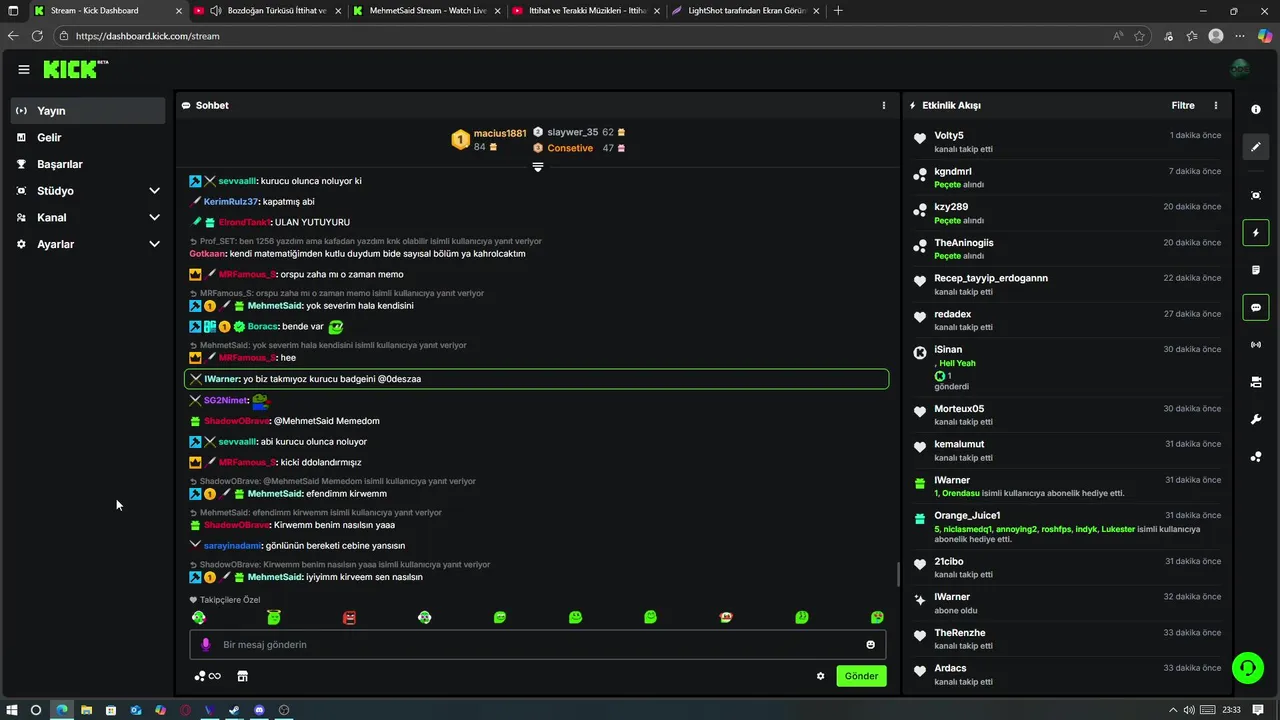Expand the Kanal sidebar section
The height and width of the screenshot is (720, 1280).
pyautogui.click(x=154, y=217)
